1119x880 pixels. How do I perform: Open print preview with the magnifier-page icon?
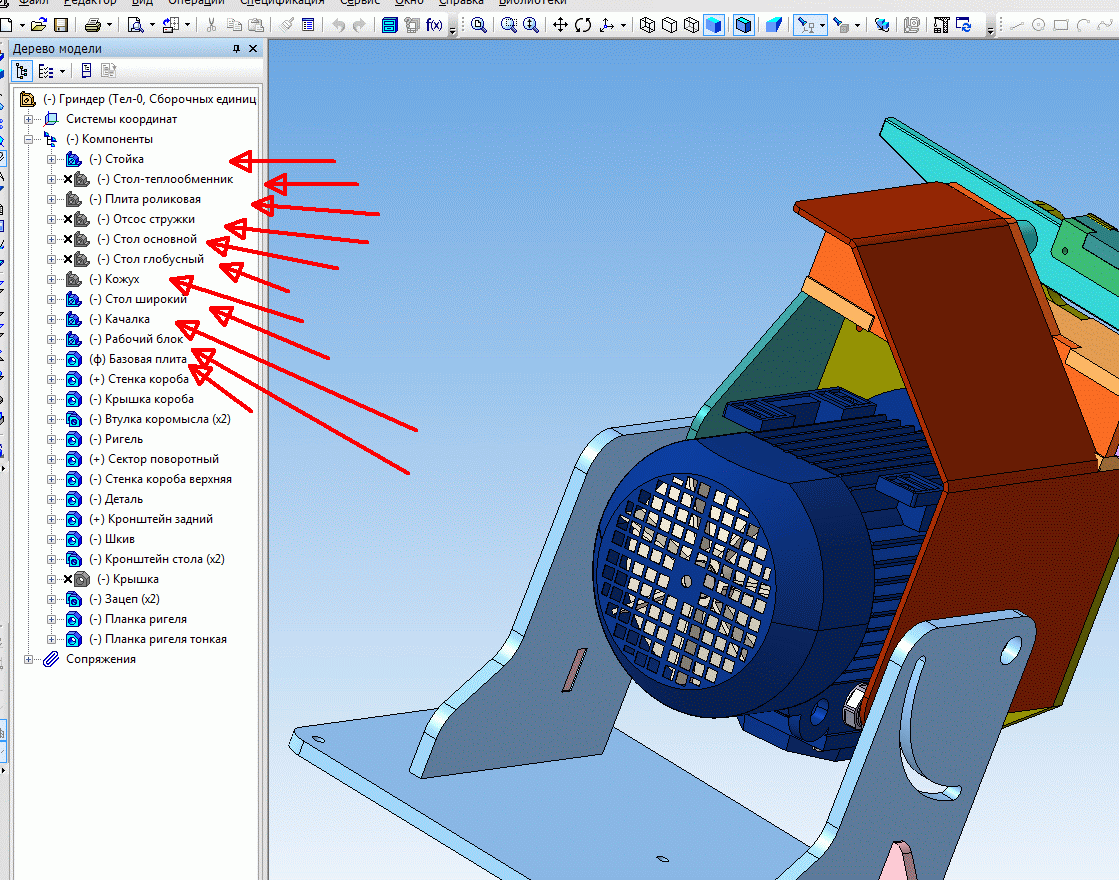[135, 25]
